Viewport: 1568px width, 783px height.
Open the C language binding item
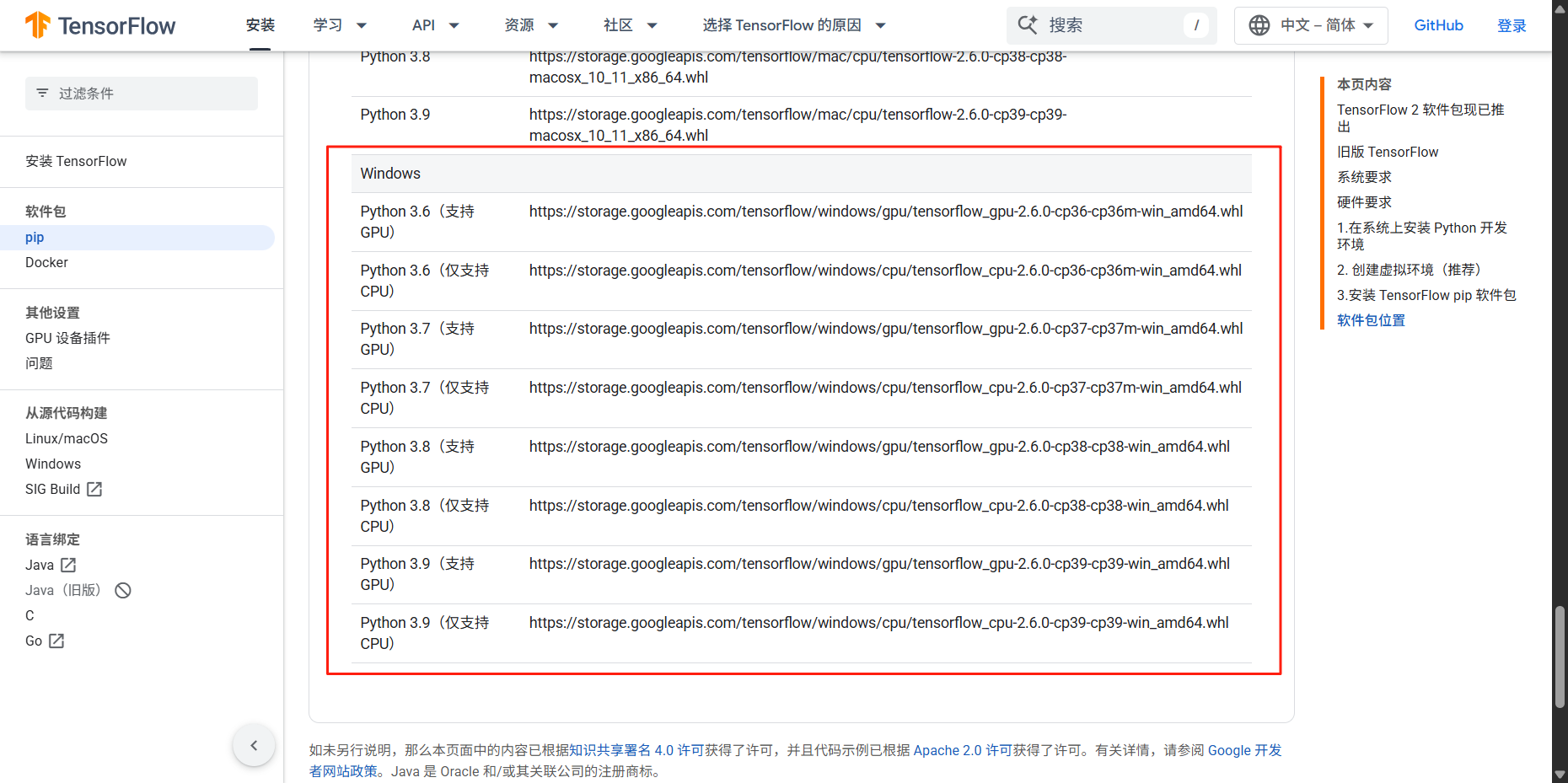(30, 615)
